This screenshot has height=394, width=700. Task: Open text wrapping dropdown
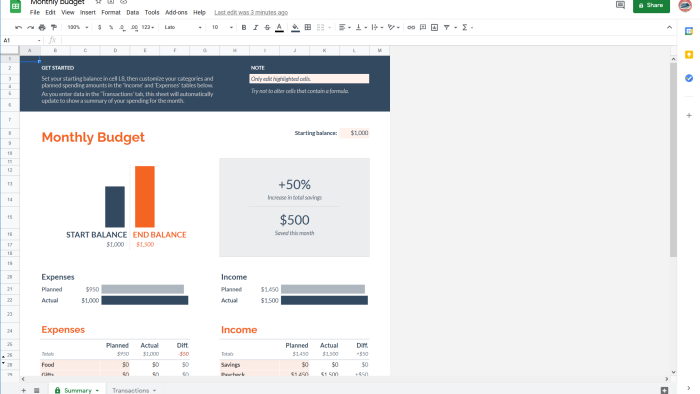[377, 28]
